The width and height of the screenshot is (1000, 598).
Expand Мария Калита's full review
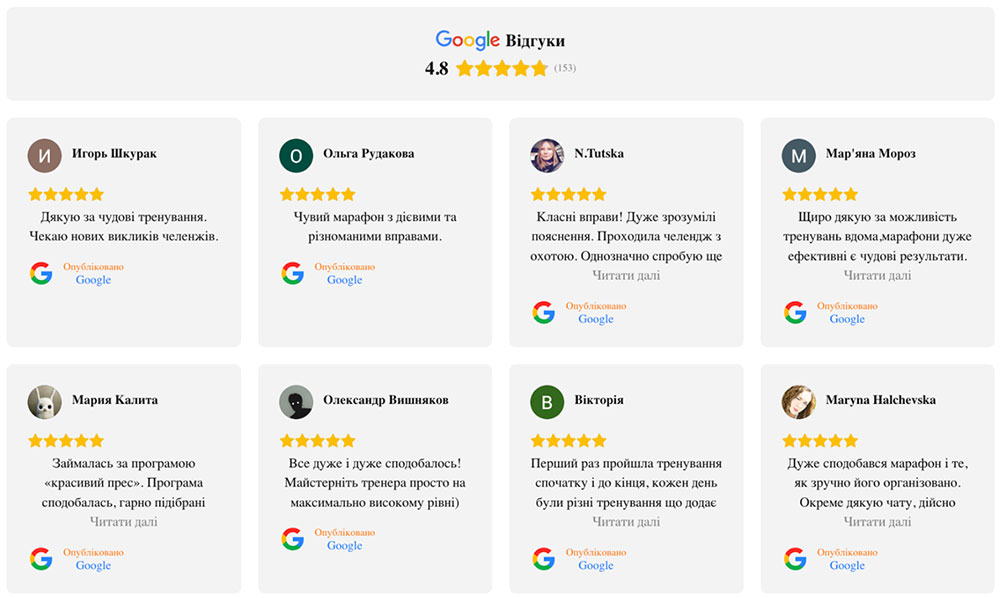click(x=124, y=521)
